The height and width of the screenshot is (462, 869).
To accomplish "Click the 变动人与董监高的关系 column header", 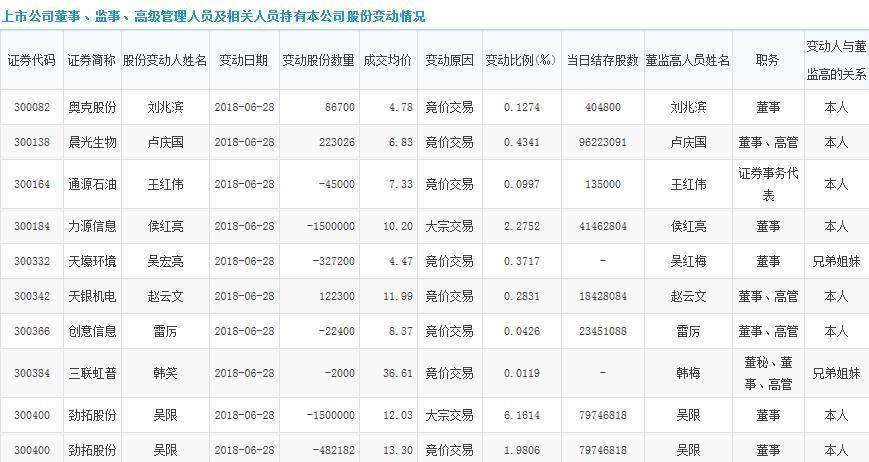I will click(836, 60).
